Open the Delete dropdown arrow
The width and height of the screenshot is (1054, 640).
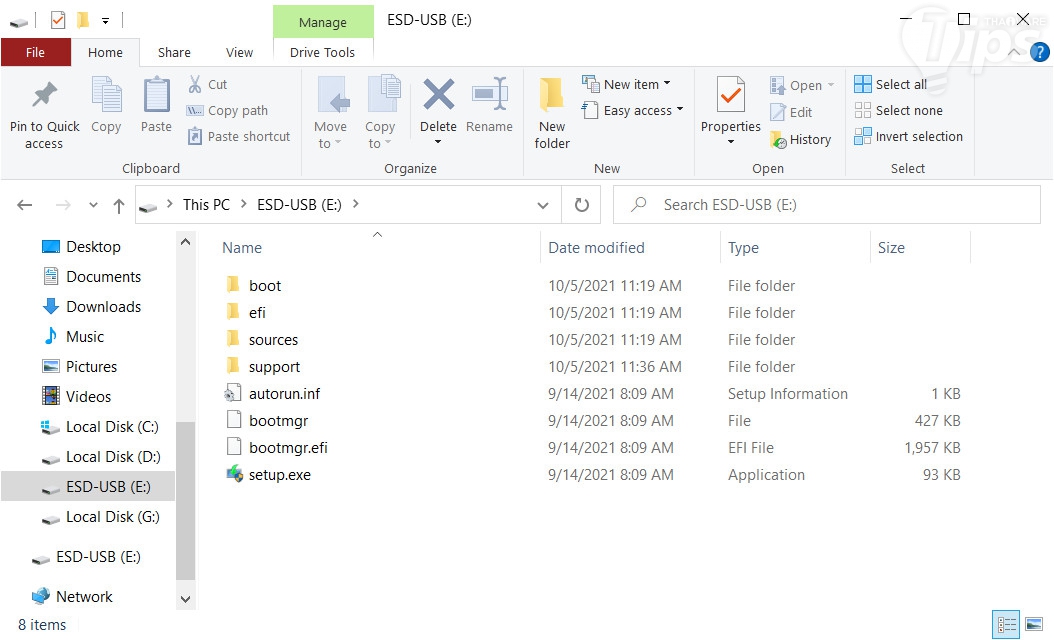tap(438, 142)
